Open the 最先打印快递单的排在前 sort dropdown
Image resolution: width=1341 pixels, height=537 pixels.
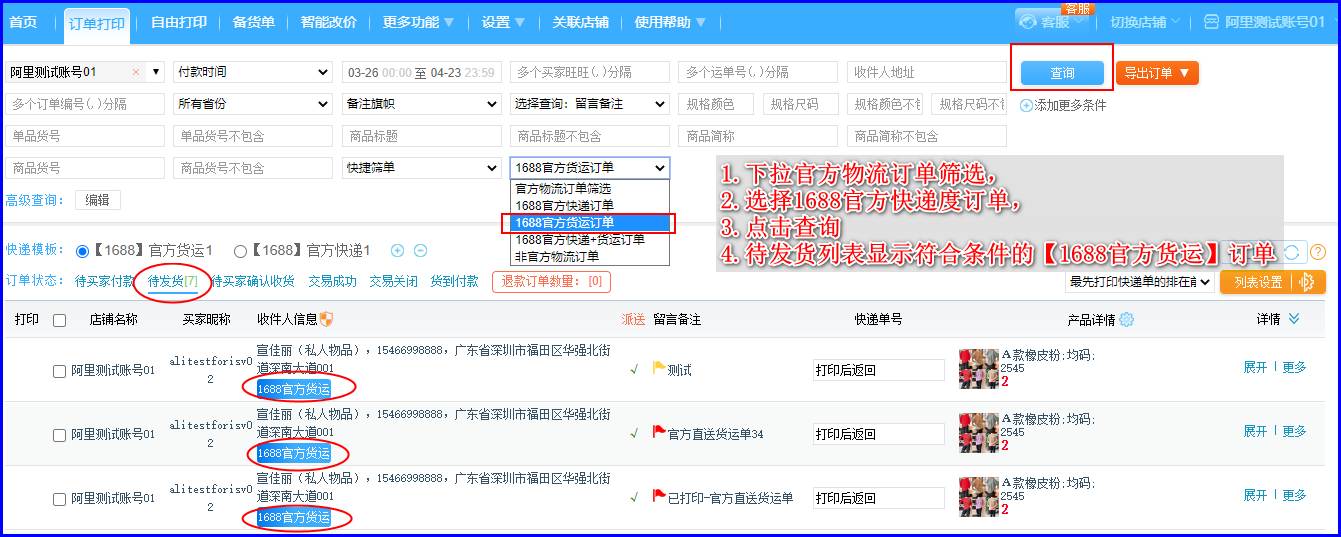1140,282
